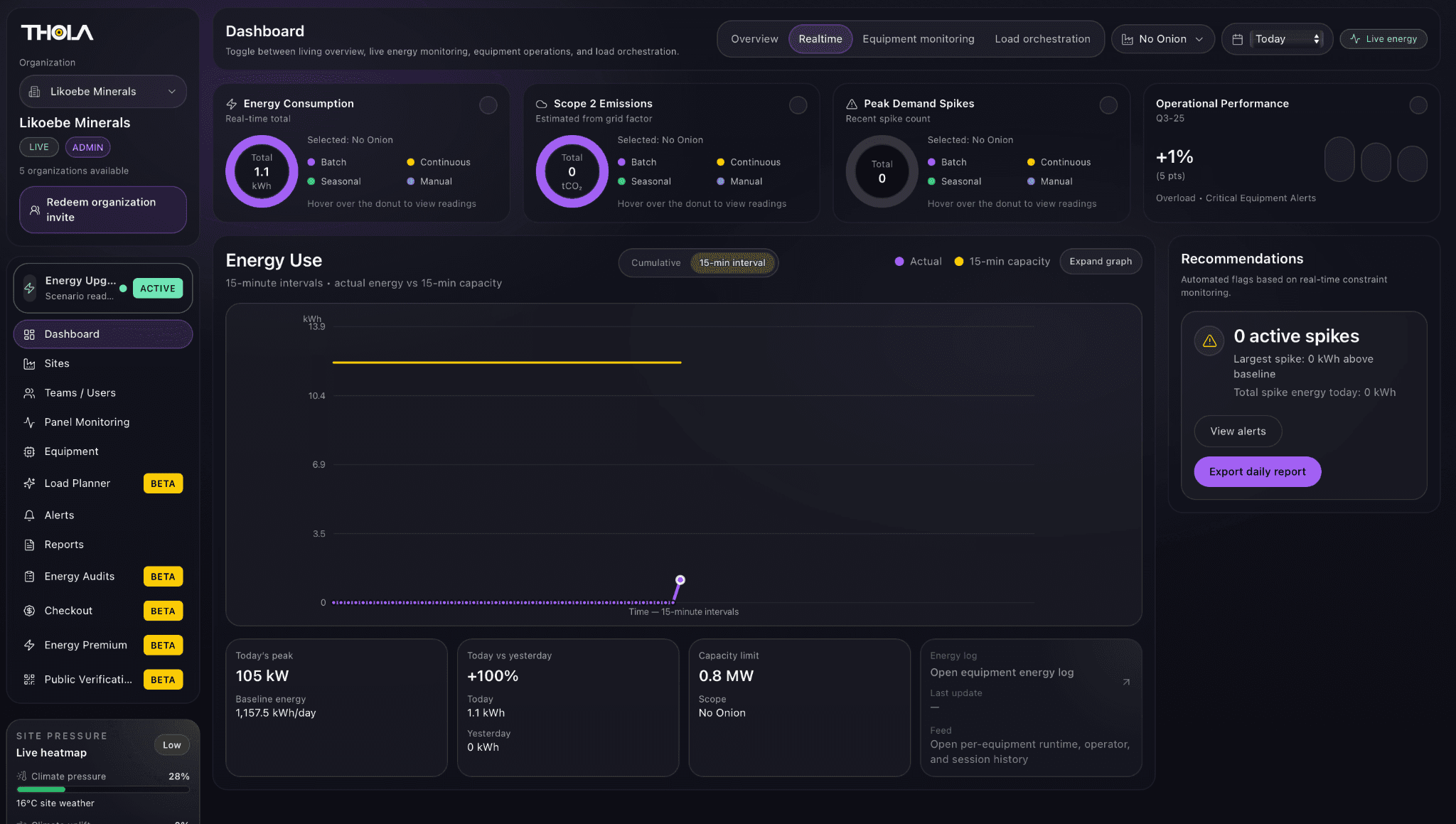Screen dimensions: 1456x824
Task: Open the energy log arrow icon
Action: pos(1126,683)
